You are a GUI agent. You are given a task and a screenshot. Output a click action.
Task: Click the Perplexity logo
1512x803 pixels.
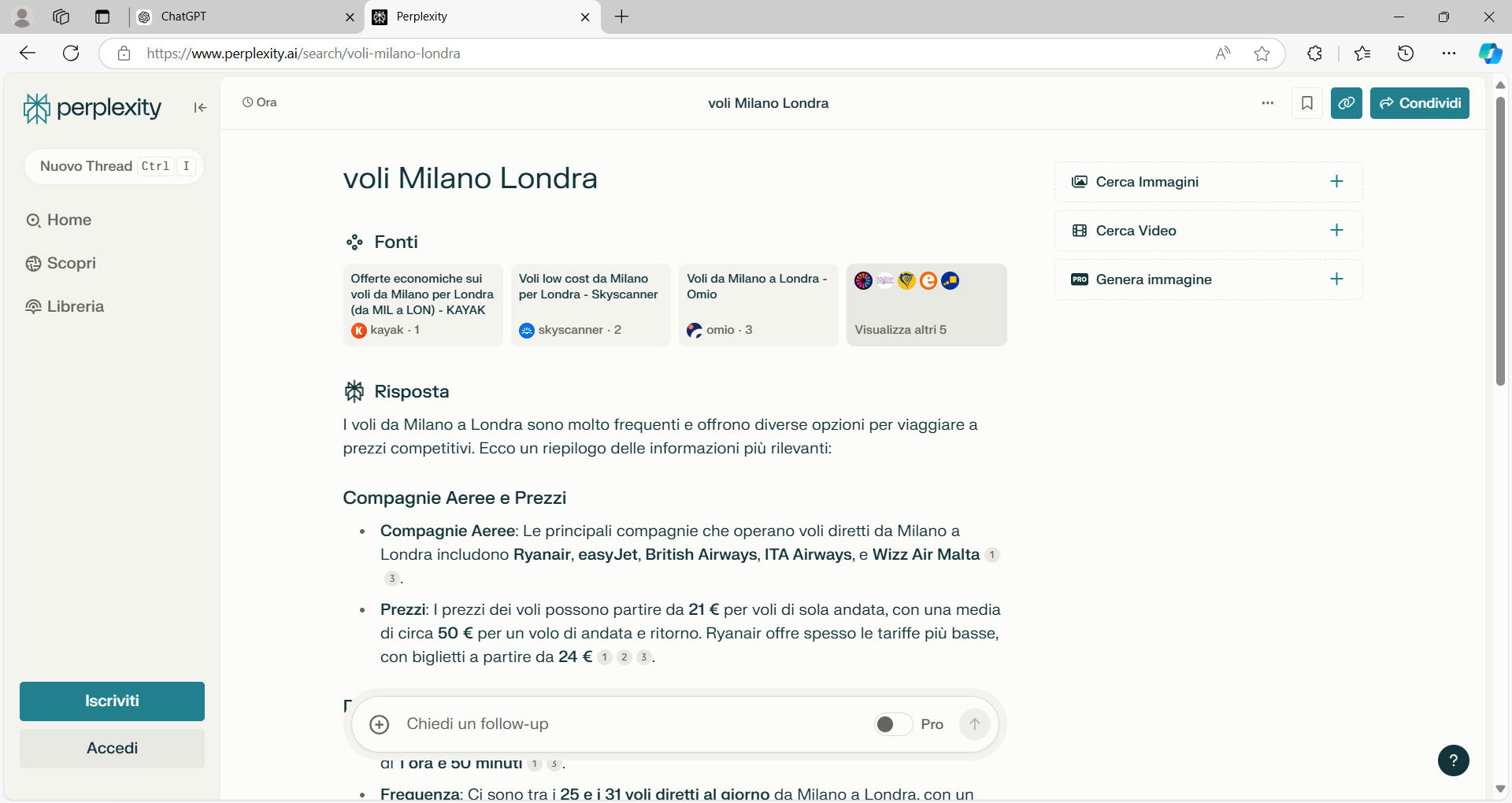point(93,108)
